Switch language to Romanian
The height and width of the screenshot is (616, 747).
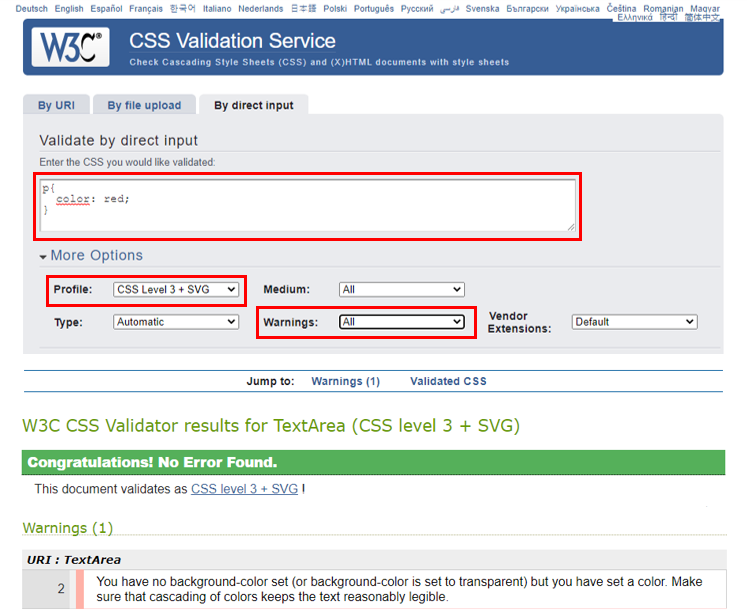663,8
